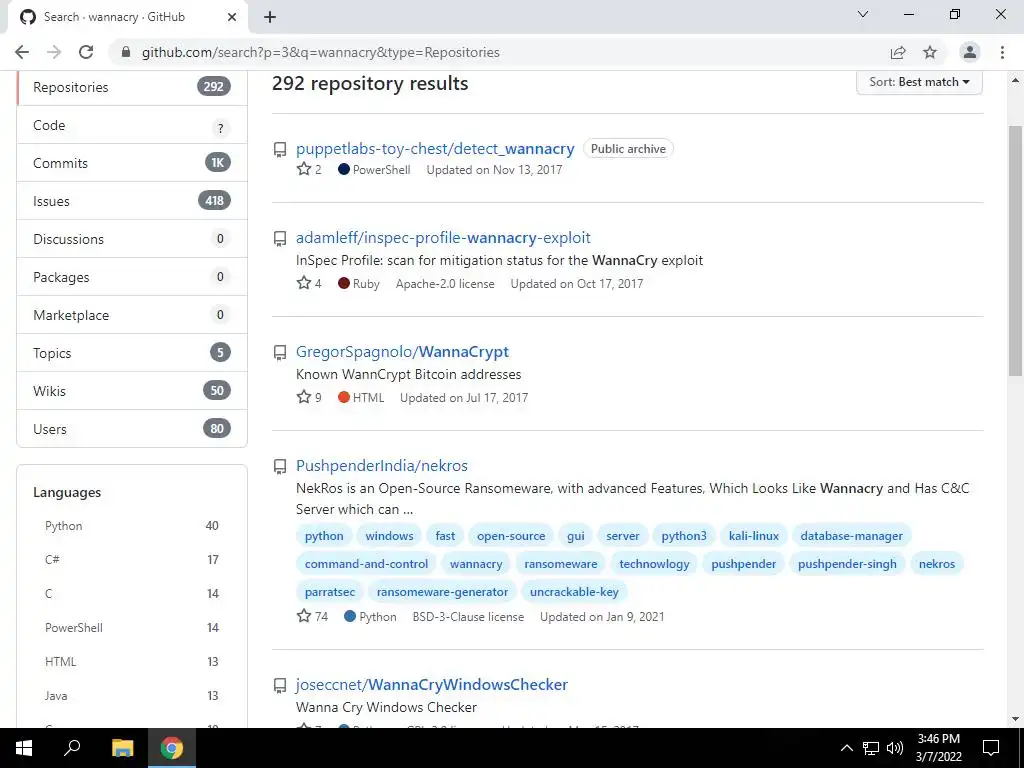Screen dimensions: 1024x768
Task: Open puppetlabs-toy-chest/detect_wannacry repository
Action: (x=435, y=149)
